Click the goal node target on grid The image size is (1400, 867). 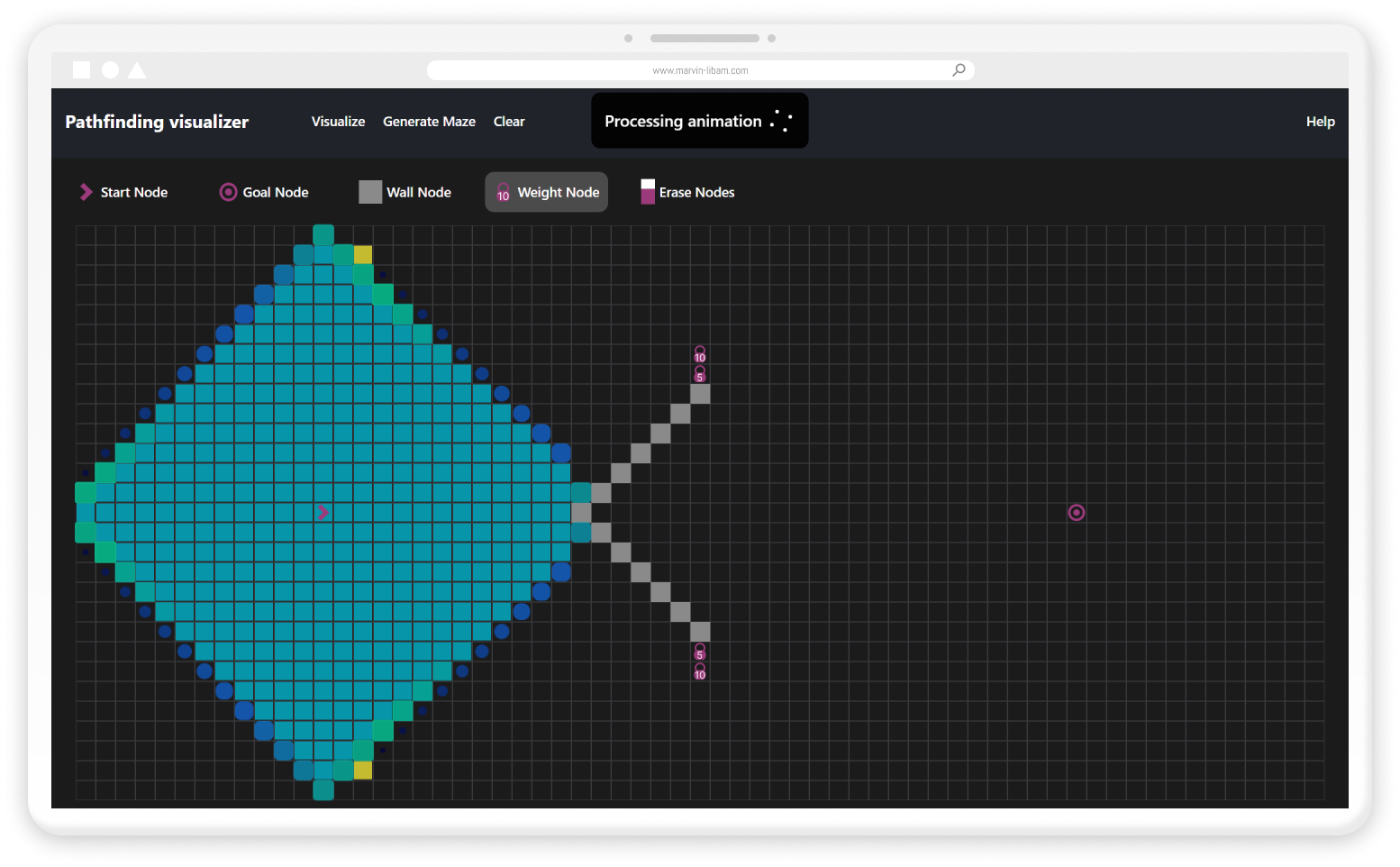pyautogui.click(x=1076, y=513)
